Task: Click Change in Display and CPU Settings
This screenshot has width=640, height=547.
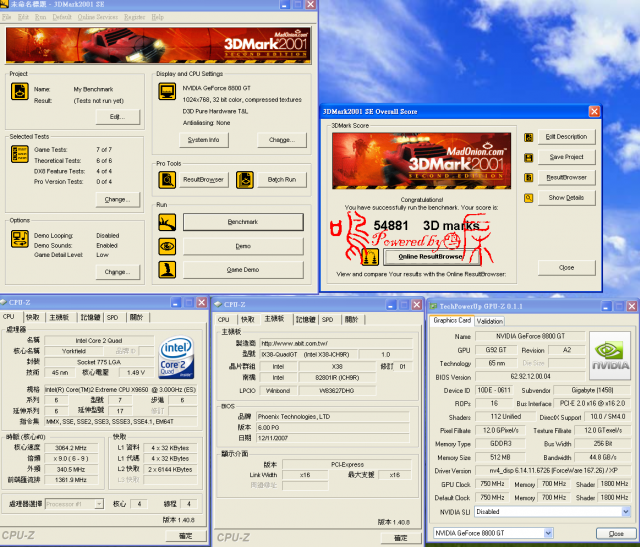Action: pyautogui.click(x=282, y=140)
